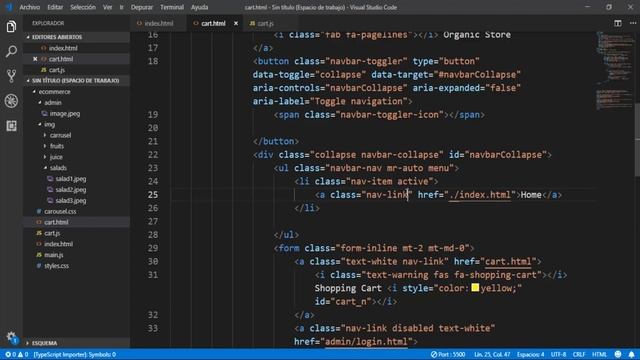The height and width of the screenshot is (360, 640).
Task: Change indentation via Espacios: 4
Action: point(530,354)
